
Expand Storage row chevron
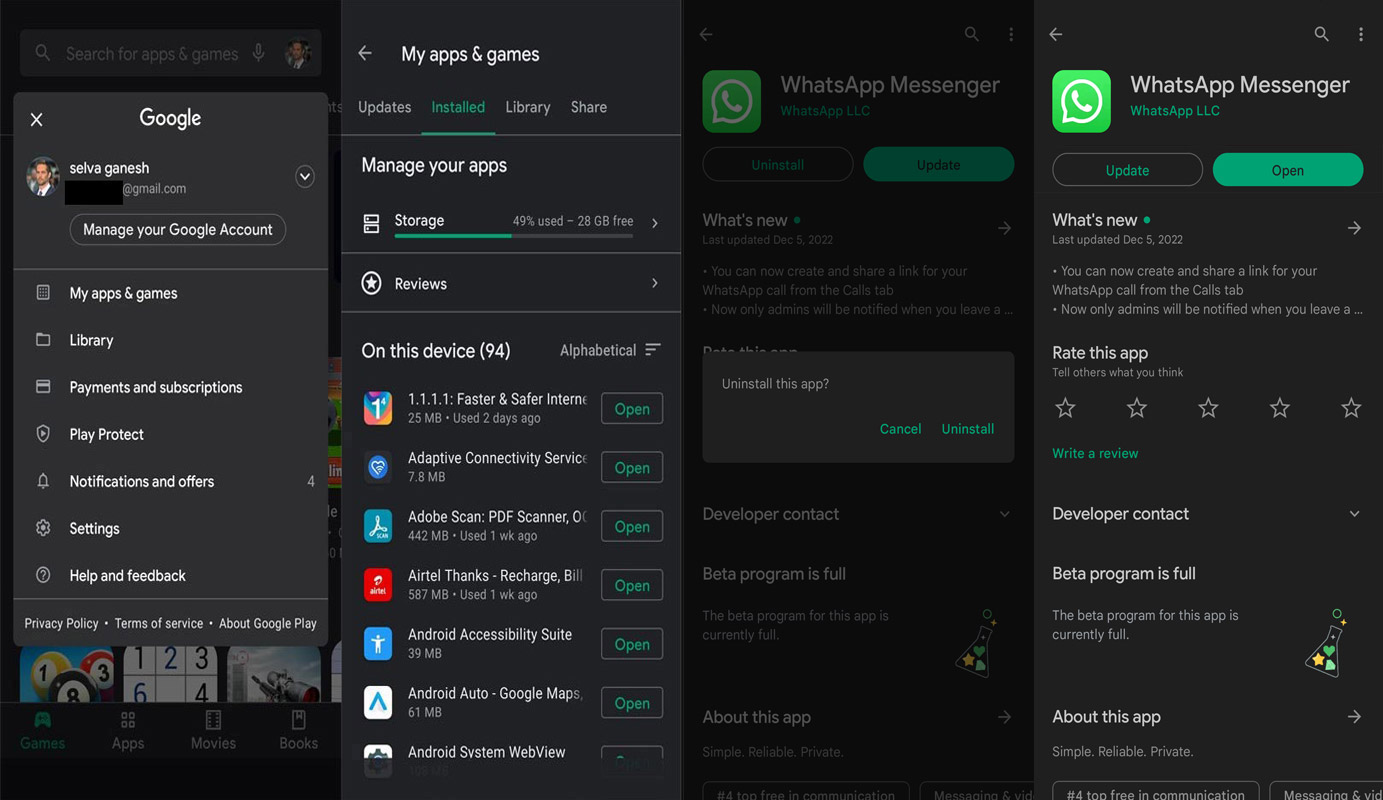point(655,223)
